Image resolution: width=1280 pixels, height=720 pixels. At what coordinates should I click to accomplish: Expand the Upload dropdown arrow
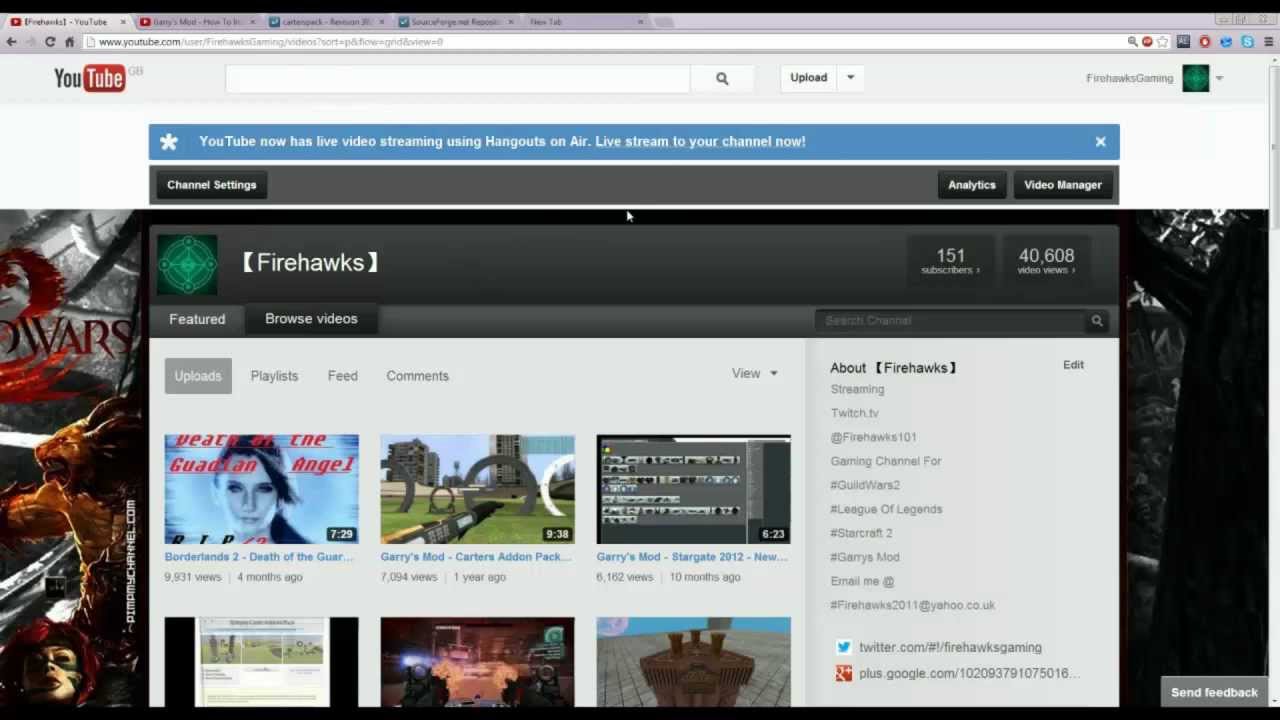point(851,78)
